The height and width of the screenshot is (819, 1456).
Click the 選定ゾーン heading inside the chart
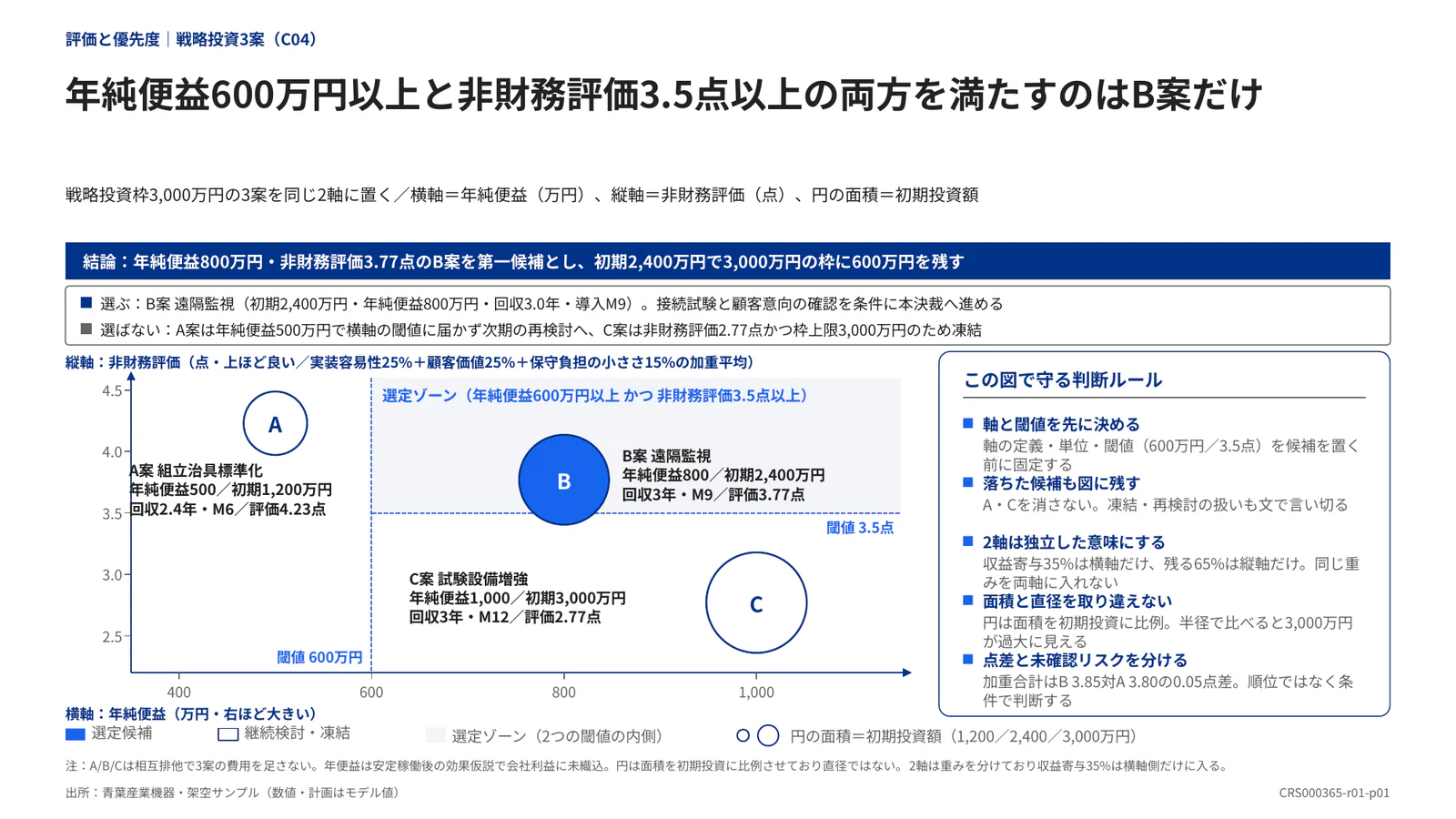[596, 396]
